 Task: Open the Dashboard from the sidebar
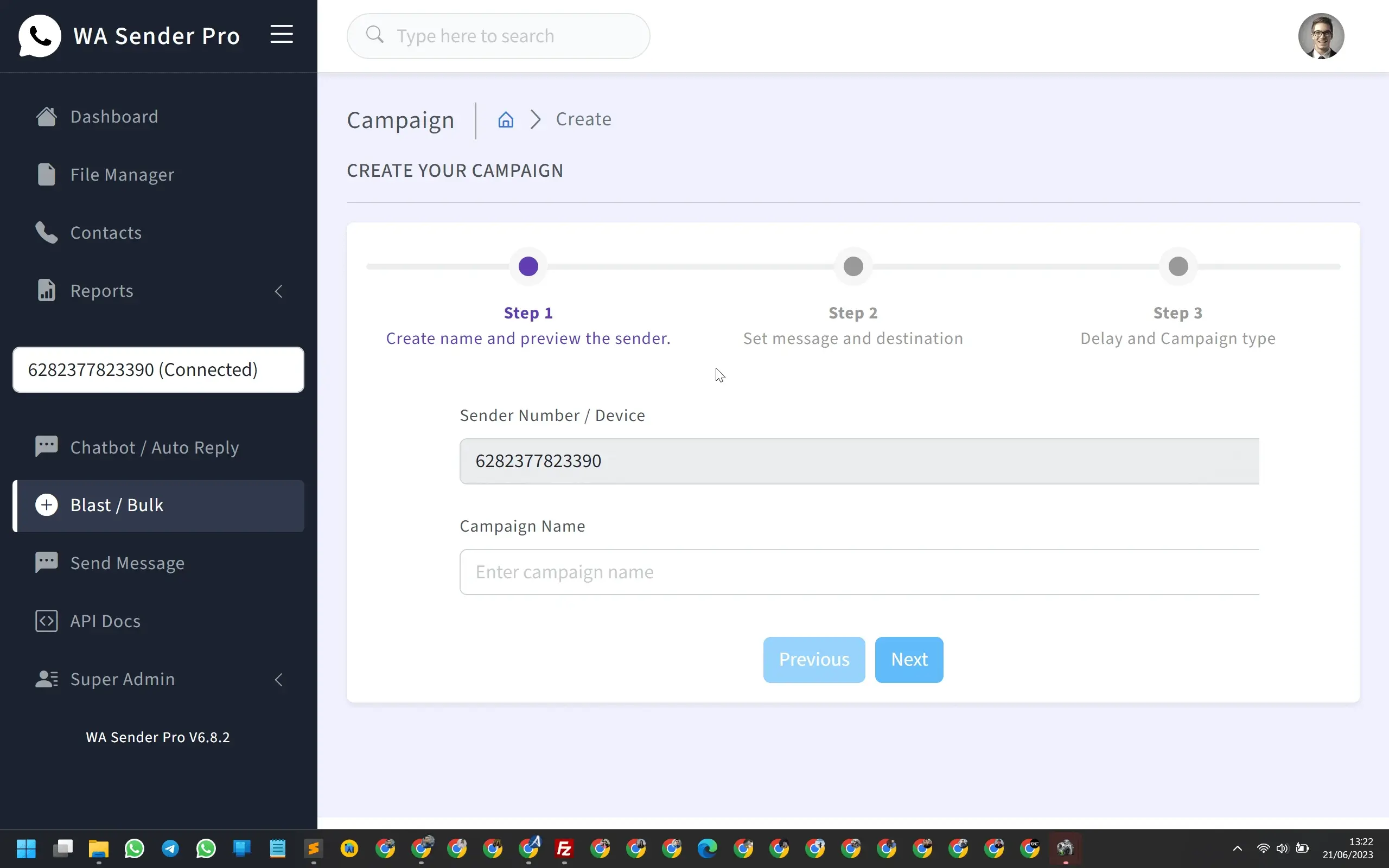(114, 117)
